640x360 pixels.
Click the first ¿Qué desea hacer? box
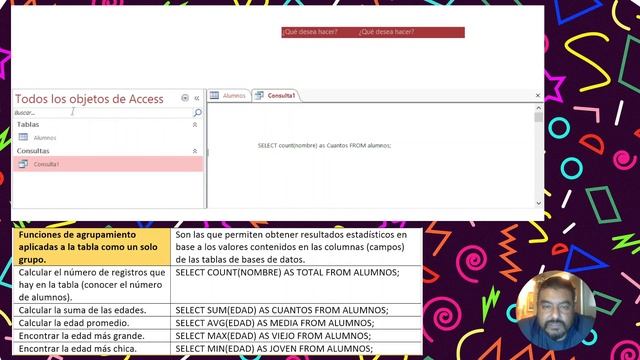point(310,32)
